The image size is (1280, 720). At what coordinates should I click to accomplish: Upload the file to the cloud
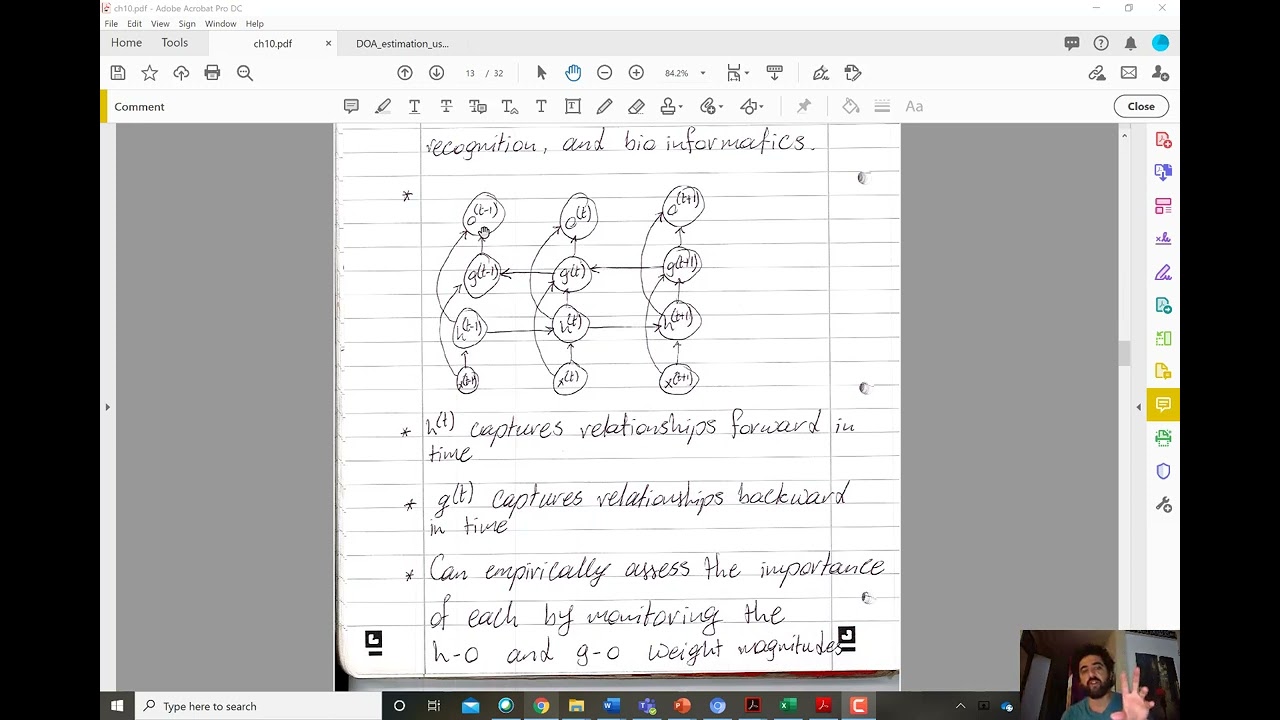(x=181, y=73)
